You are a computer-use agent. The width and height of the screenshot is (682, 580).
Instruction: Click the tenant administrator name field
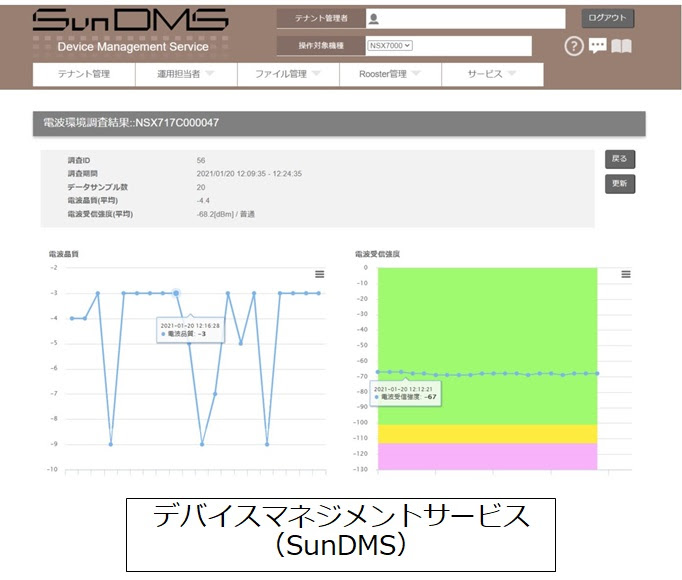click(465, 19)
